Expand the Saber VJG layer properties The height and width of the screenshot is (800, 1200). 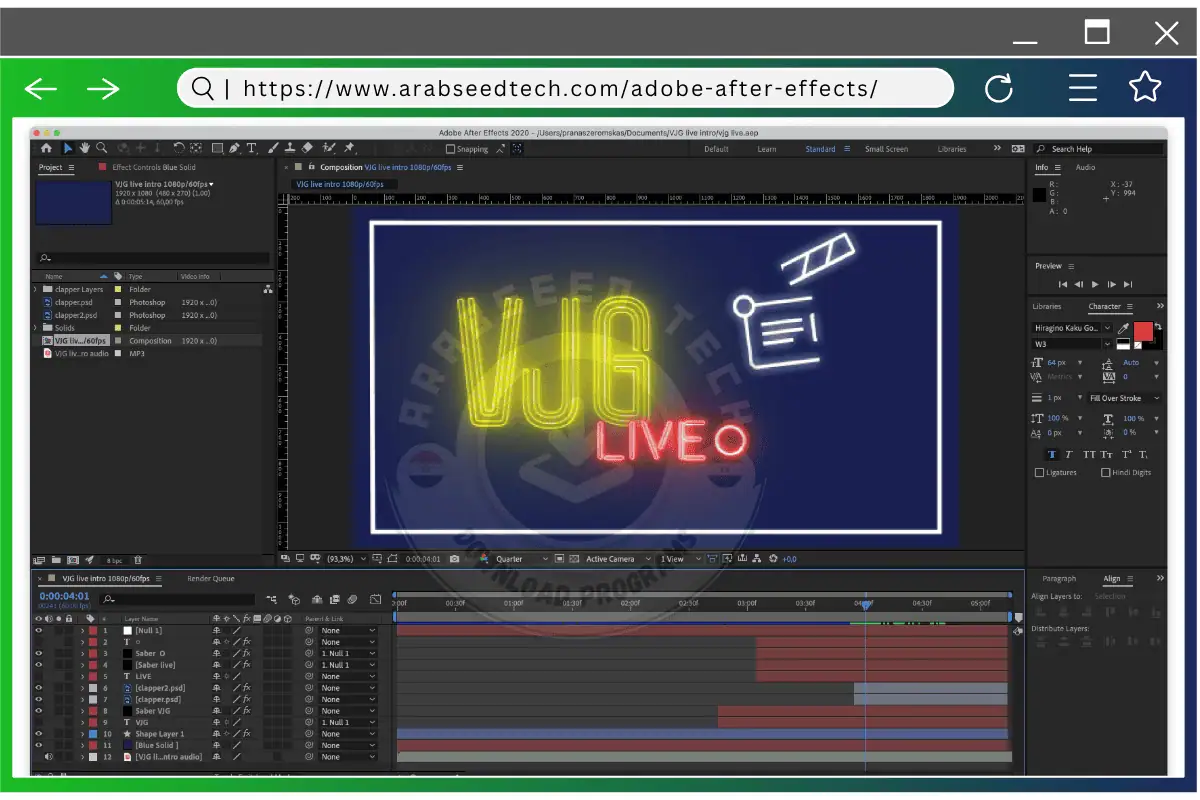coord(82,711)
